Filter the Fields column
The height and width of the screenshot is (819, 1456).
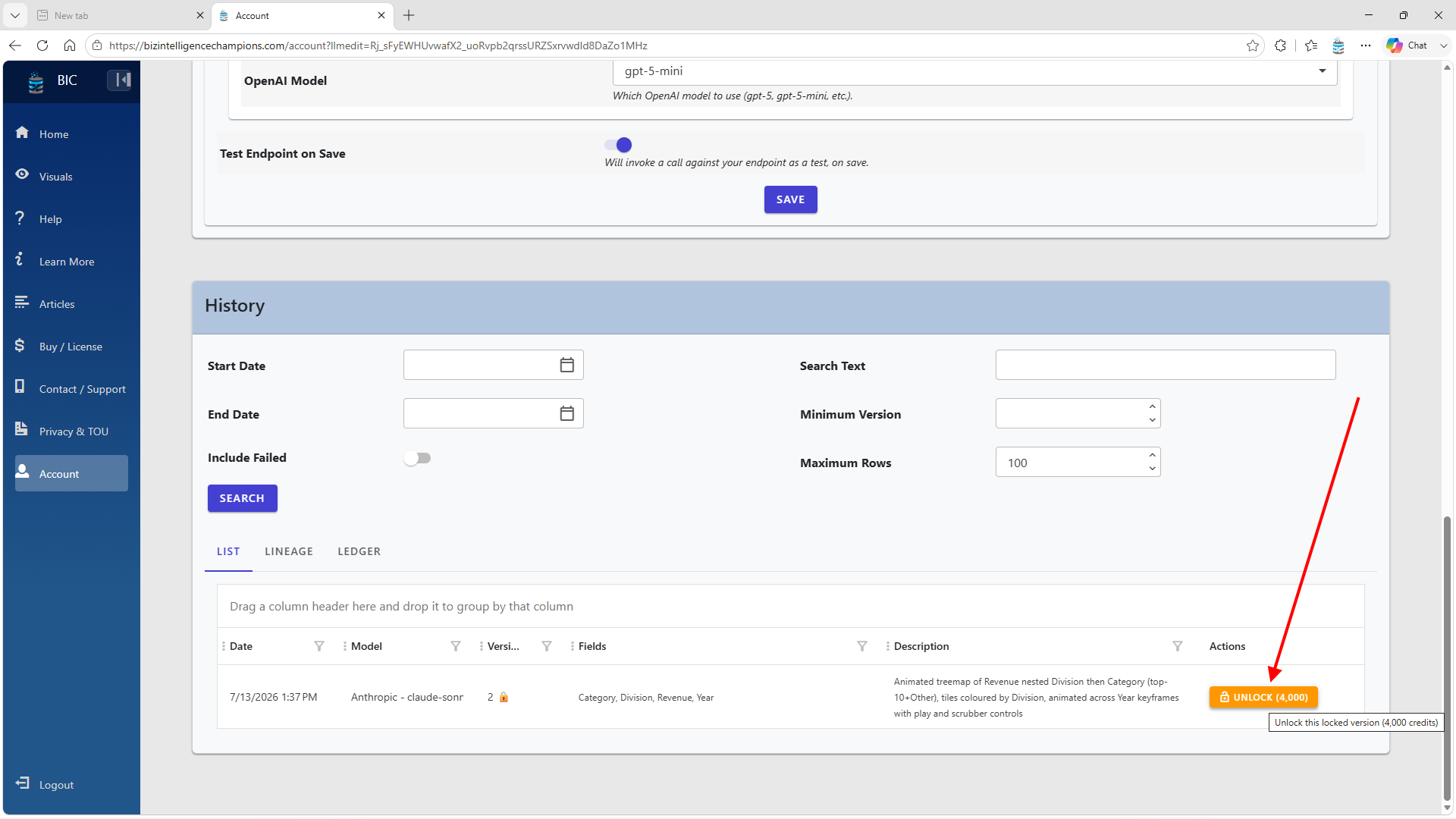862,646
